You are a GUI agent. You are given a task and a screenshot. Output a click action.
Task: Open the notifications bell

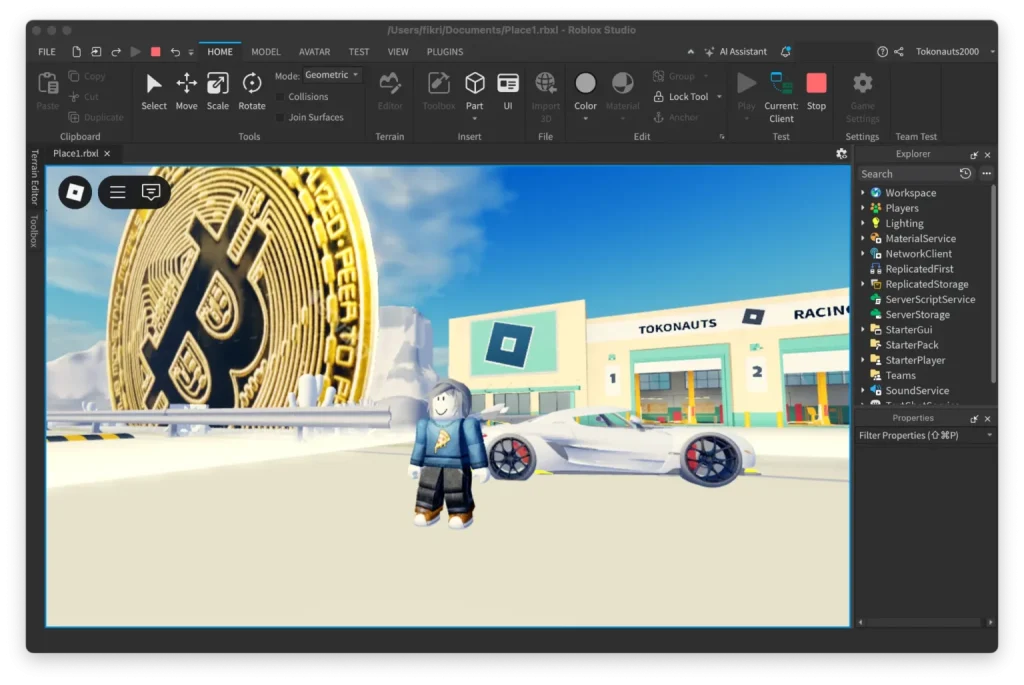[x=786, y=52]
